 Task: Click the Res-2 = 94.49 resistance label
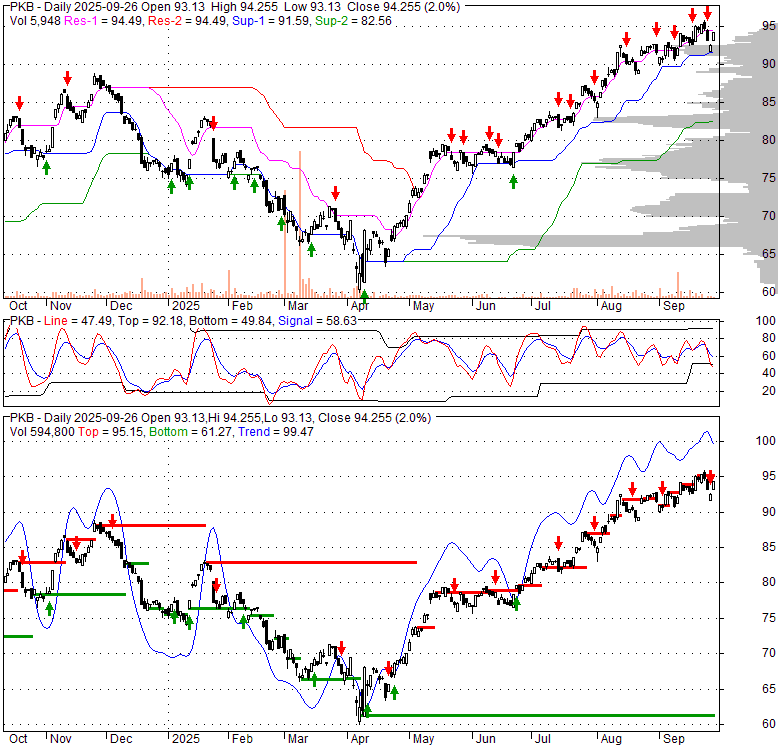click(187, 21)
